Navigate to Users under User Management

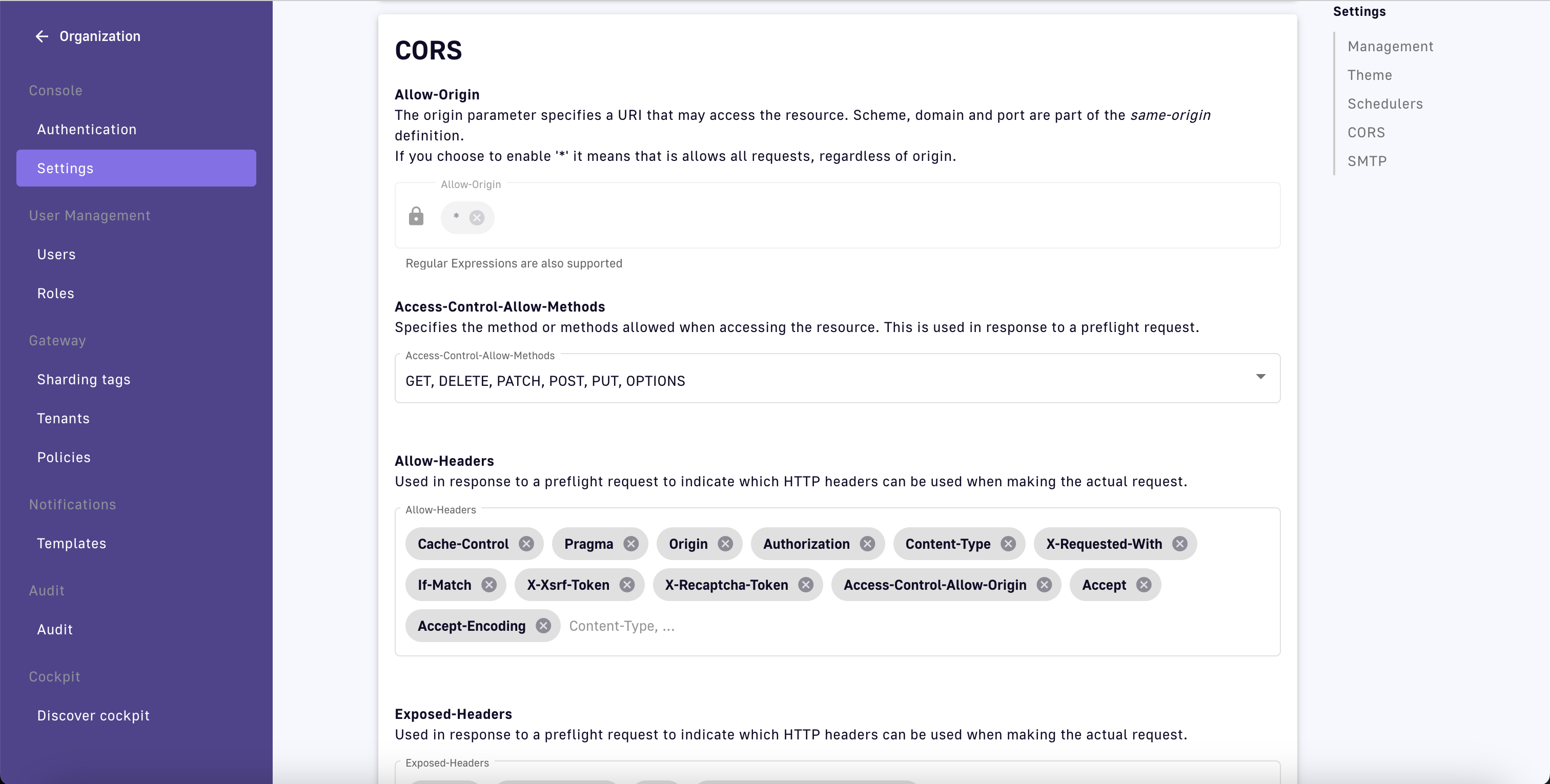pos(56,255)
